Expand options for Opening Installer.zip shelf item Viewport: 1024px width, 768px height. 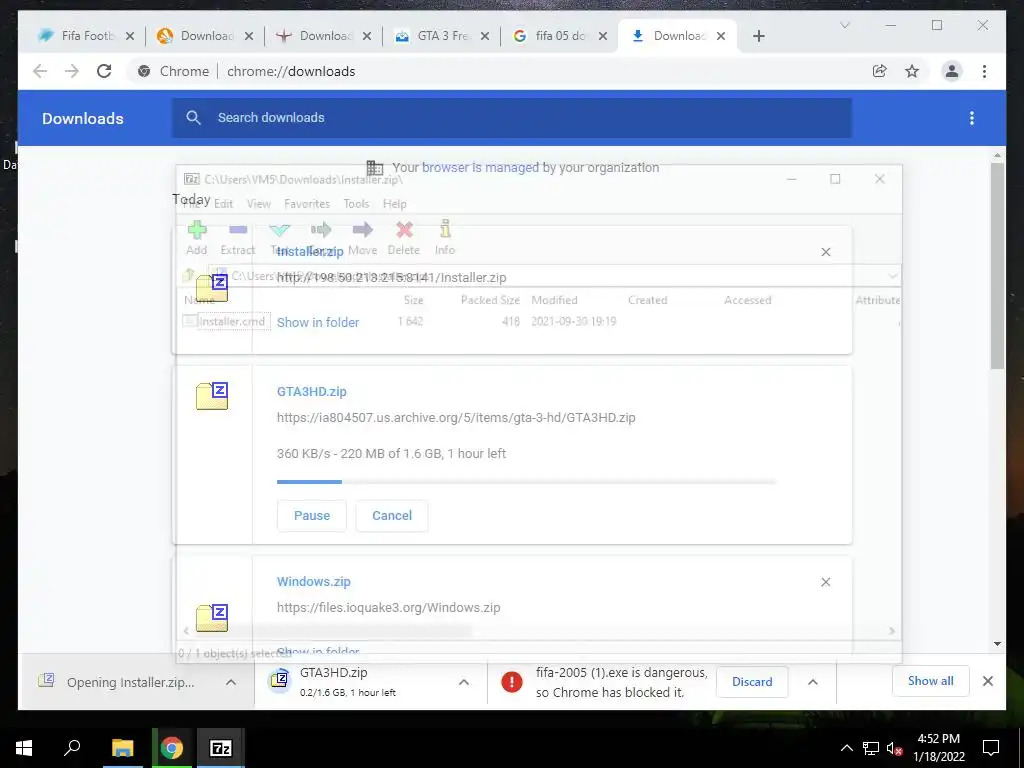click(x=231, y=682)
